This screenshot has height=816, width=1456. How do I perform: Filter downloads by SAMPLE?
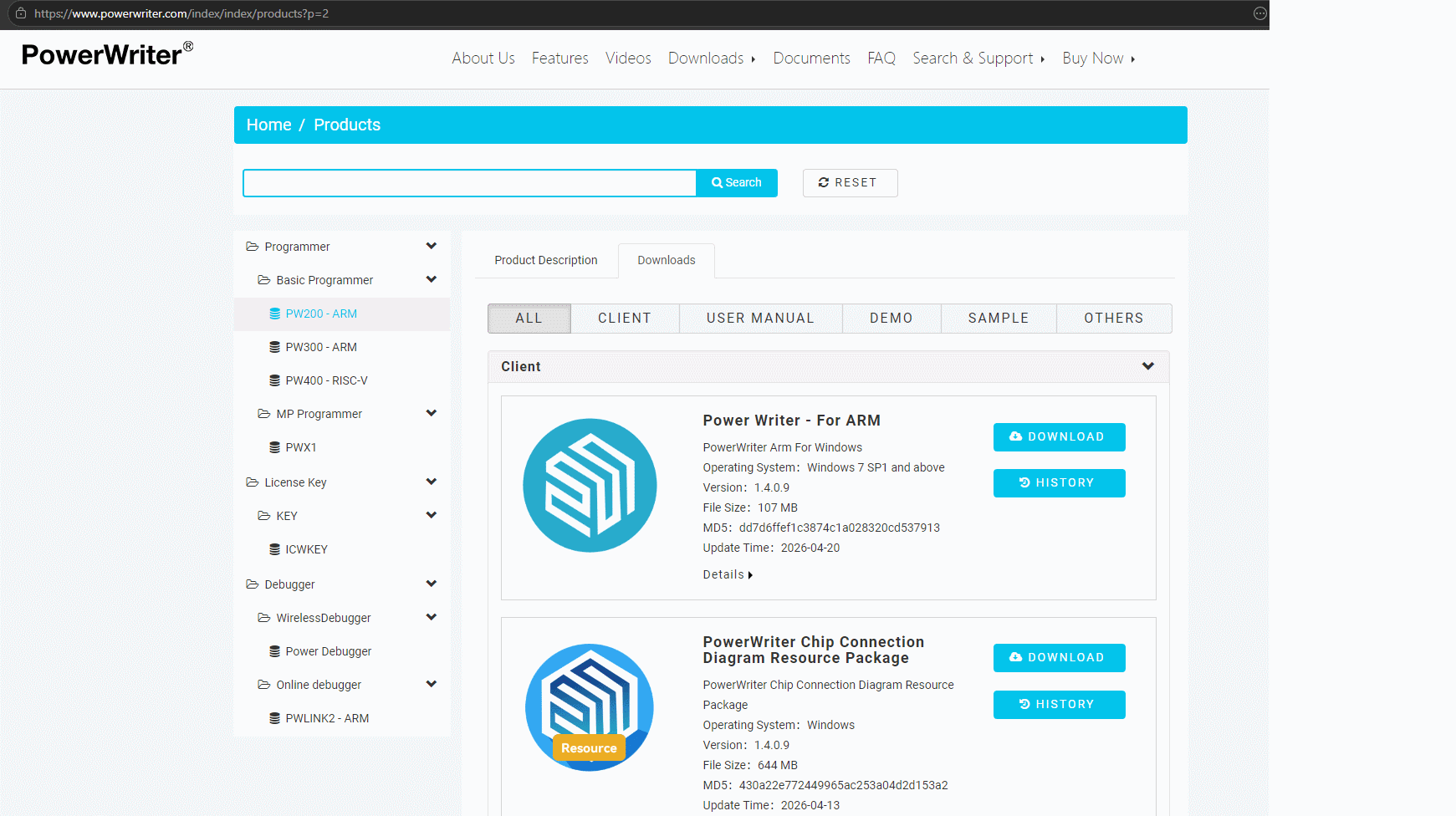[x=999, y=319]
